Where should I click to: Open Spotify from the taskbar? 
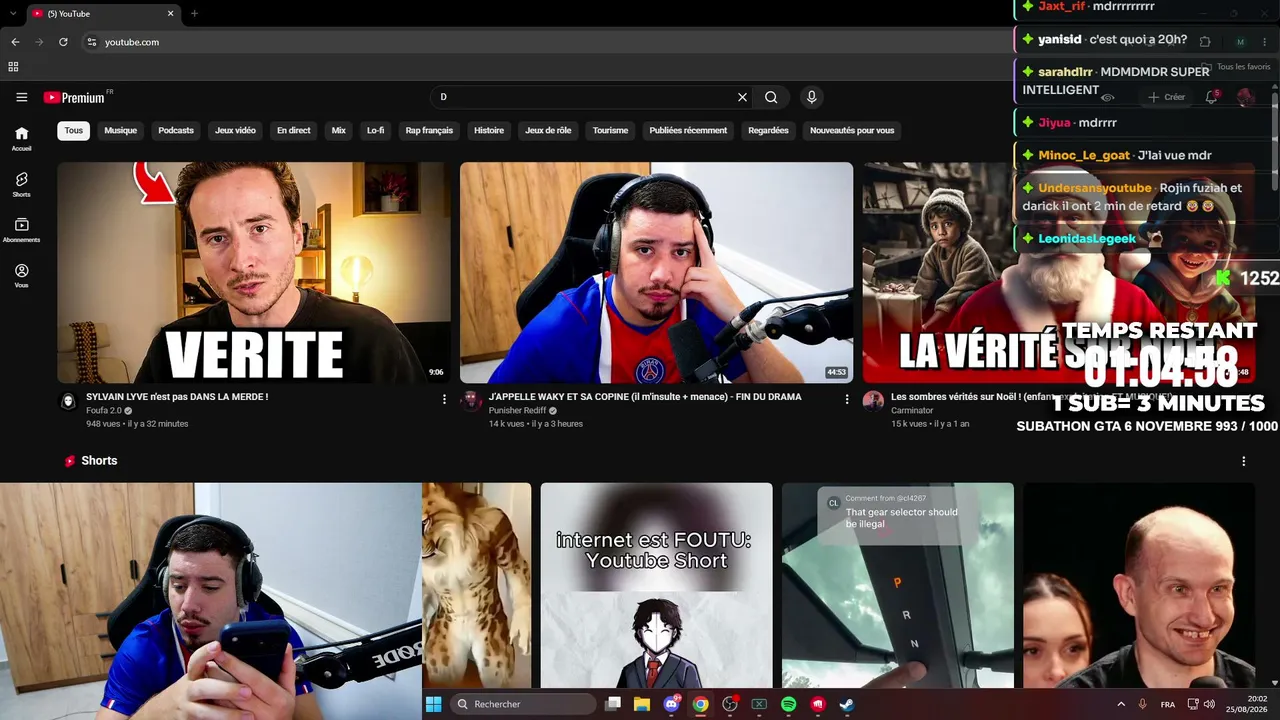click(x=788, y=704)
